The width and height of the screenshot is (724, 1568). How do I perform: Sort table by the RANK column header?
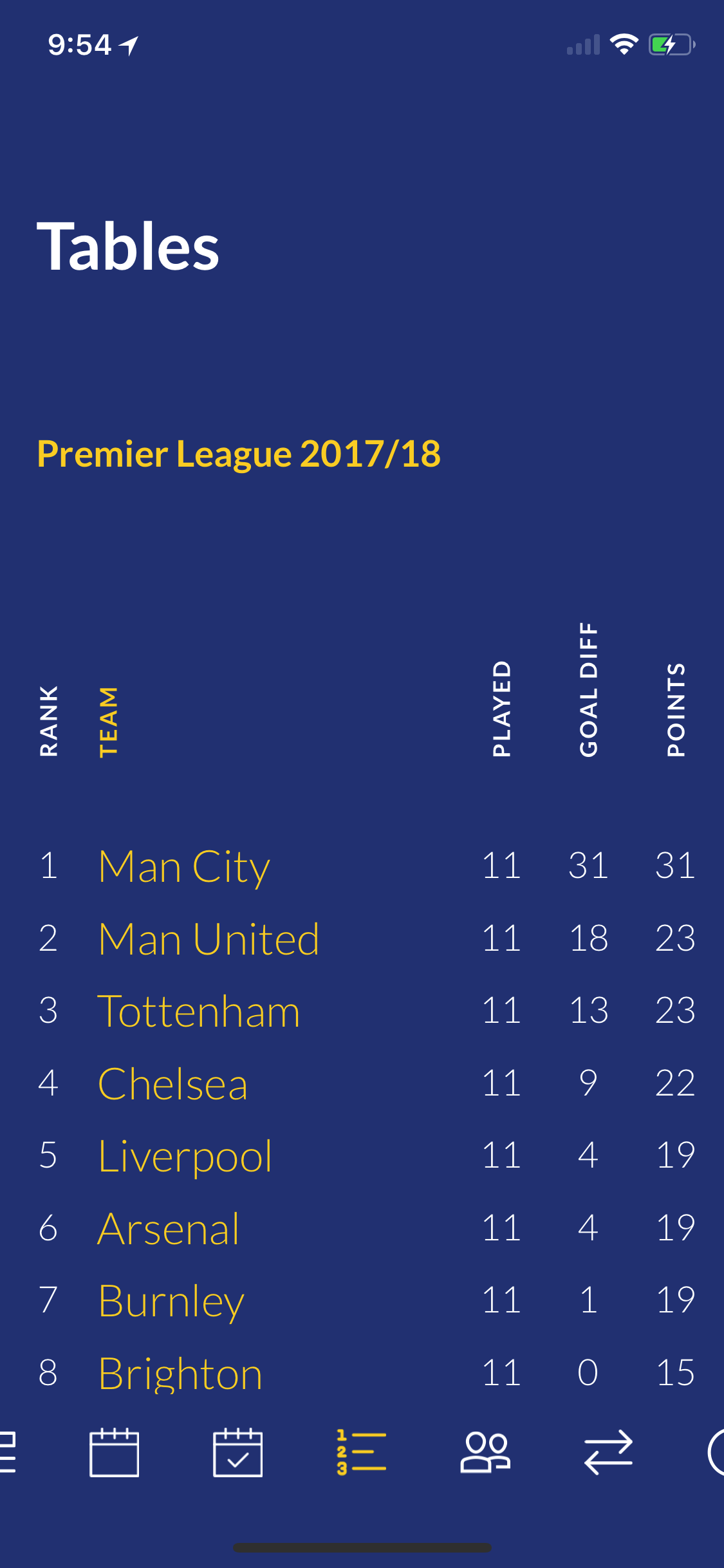[x=49, y=720]
